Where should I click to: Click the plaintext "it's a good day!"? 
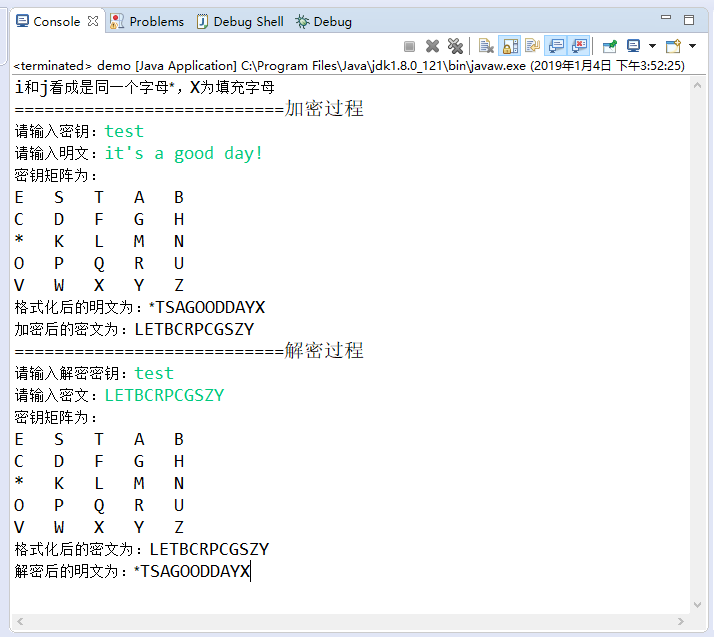point(184,153)
